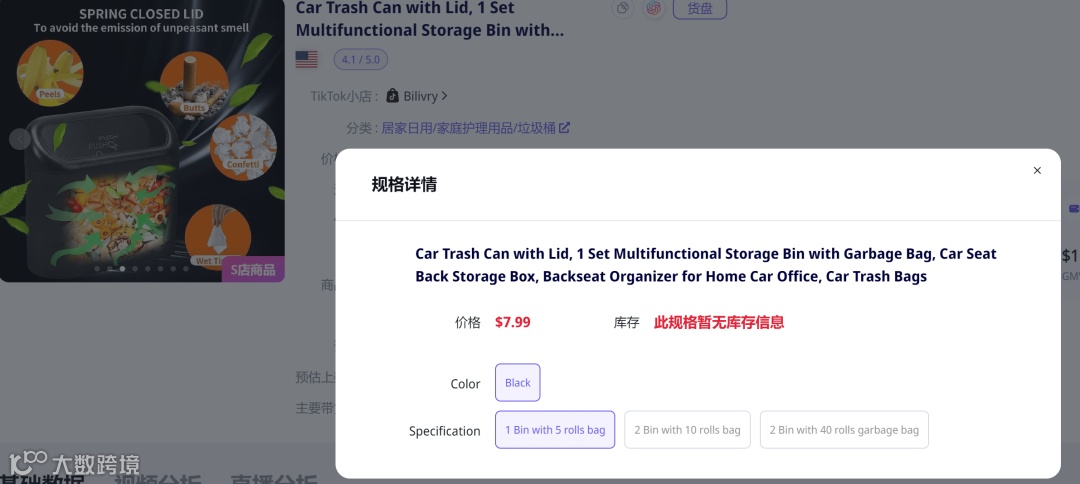This screenshot has height=484, width=1080.
Task: Click the pie chart analysis icon
Action: point(623,8)
